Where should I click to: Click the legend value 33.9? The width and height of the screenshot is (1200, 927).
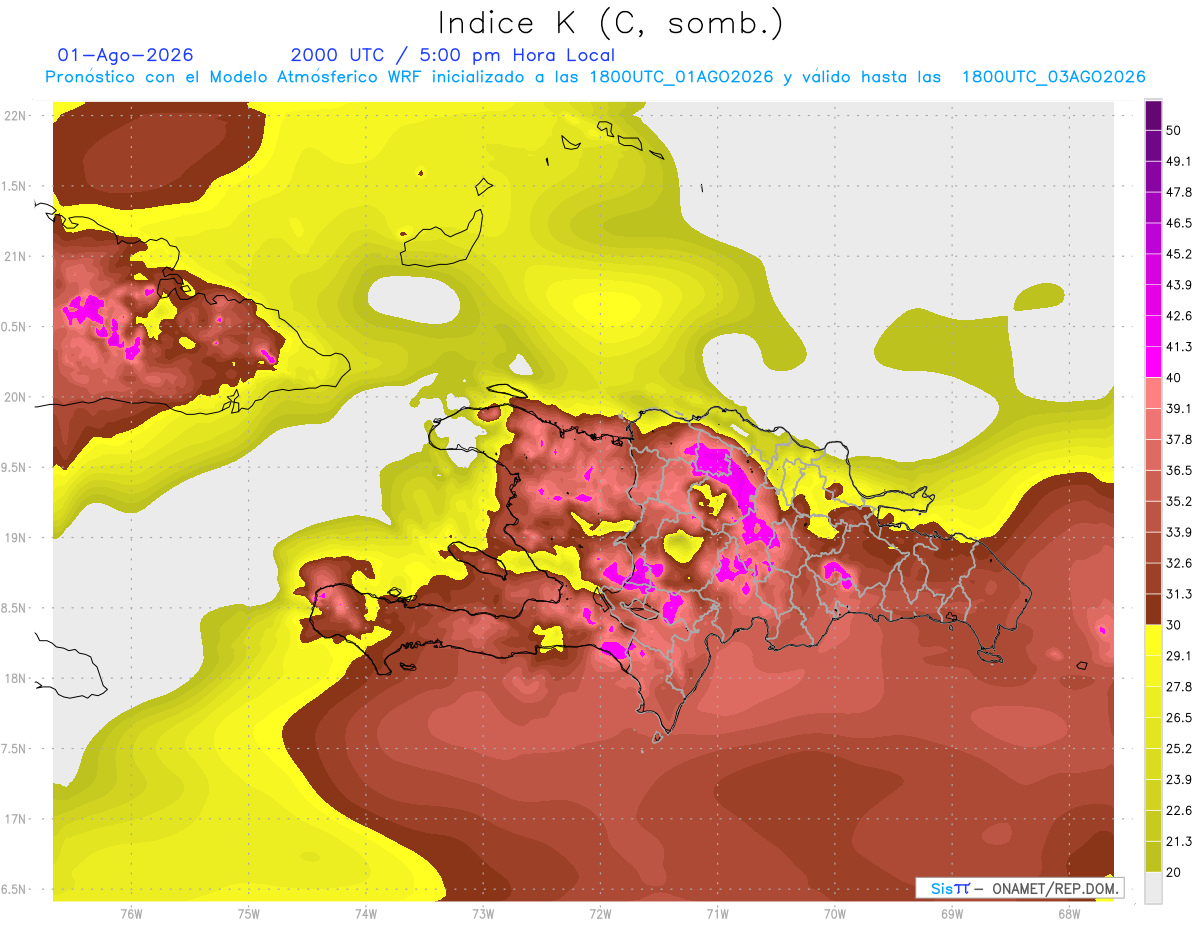pyautogui.click(x=1179, y=532)
